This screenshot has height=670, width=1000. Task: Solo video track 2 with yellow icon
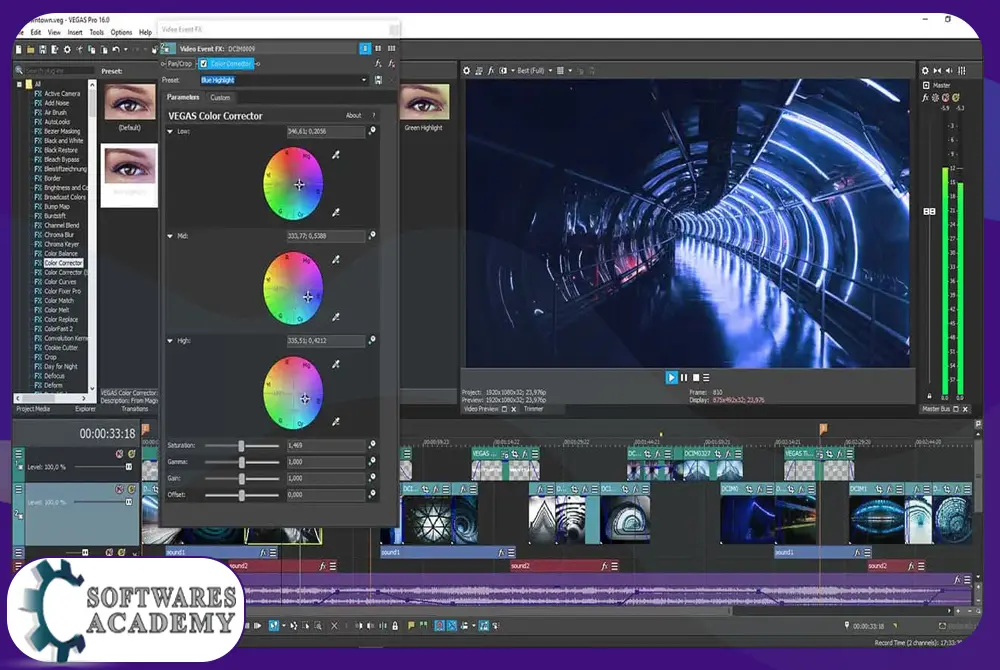click(131, 489)
